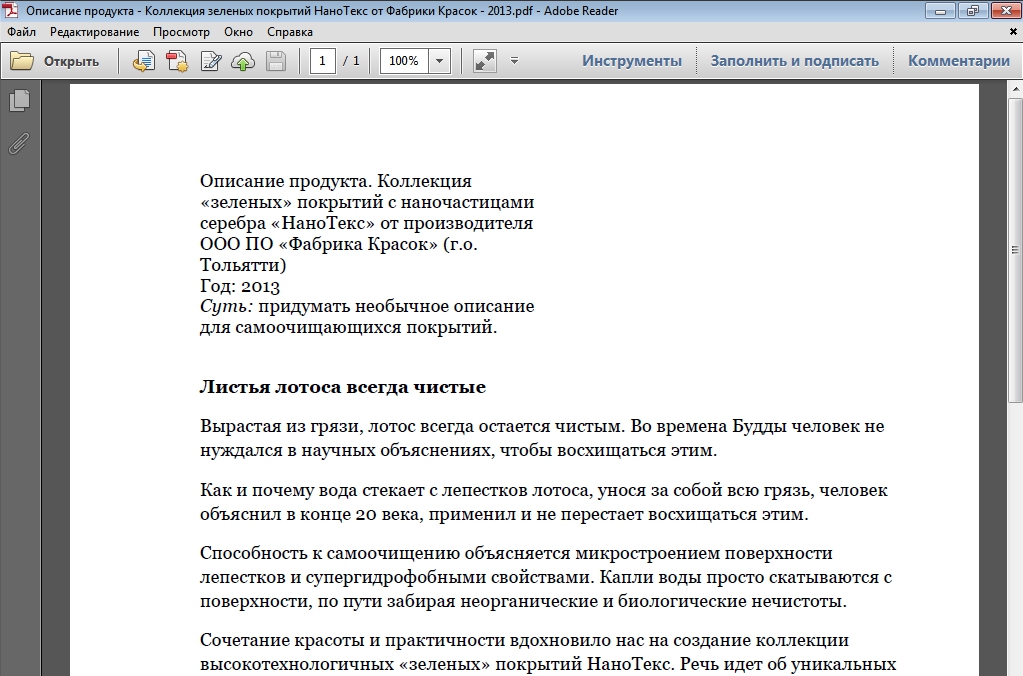Open page thumbnails panel in sidebar
Image resolution: width=1023 pixels, height=676 pixels.
click(x=20, y=100)
